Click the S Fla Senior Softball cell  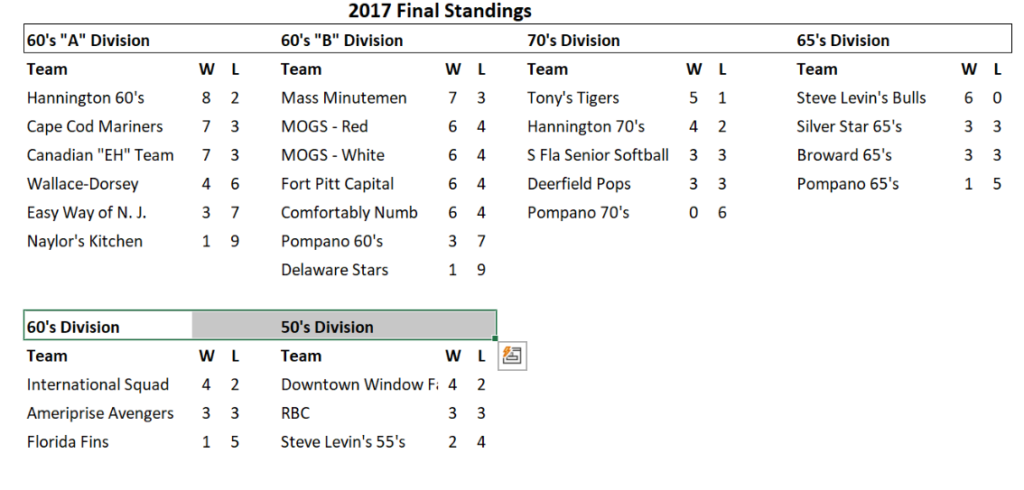[598, 155]
